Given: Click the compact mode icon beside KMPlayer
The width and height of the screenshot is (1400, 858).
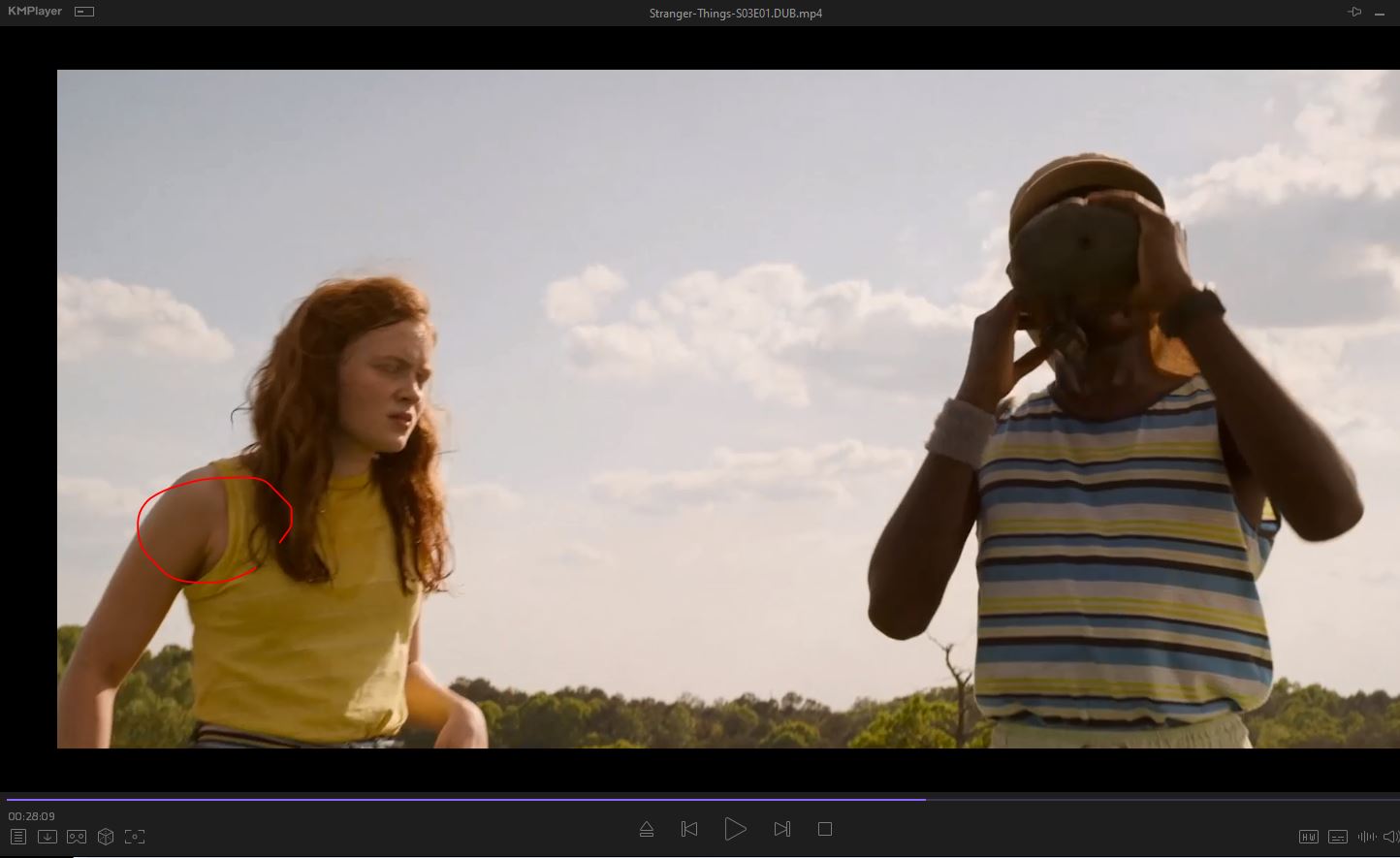Looking at the screenshot, I should [84, 12].
